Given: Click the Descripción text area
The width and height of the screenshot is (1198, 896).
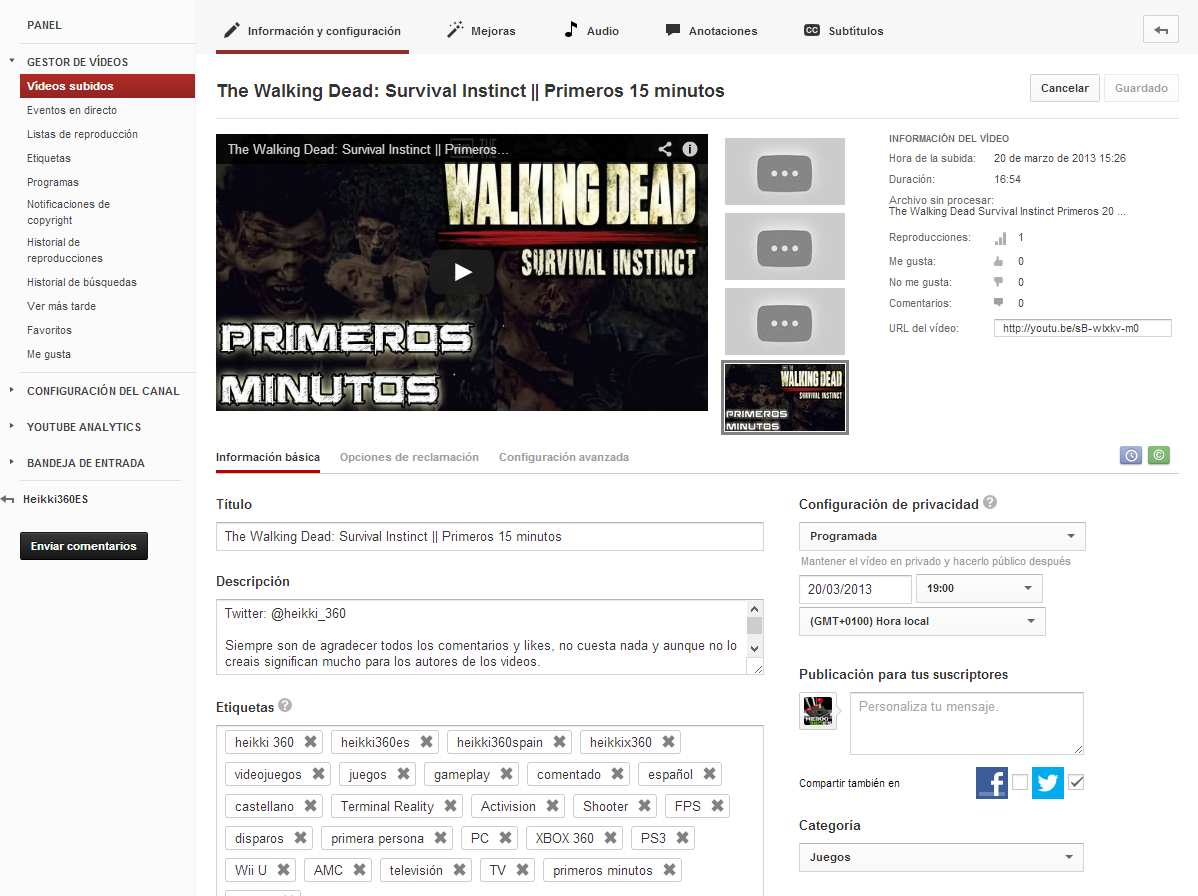Looking at the screenshot, I should coord(481,637).
